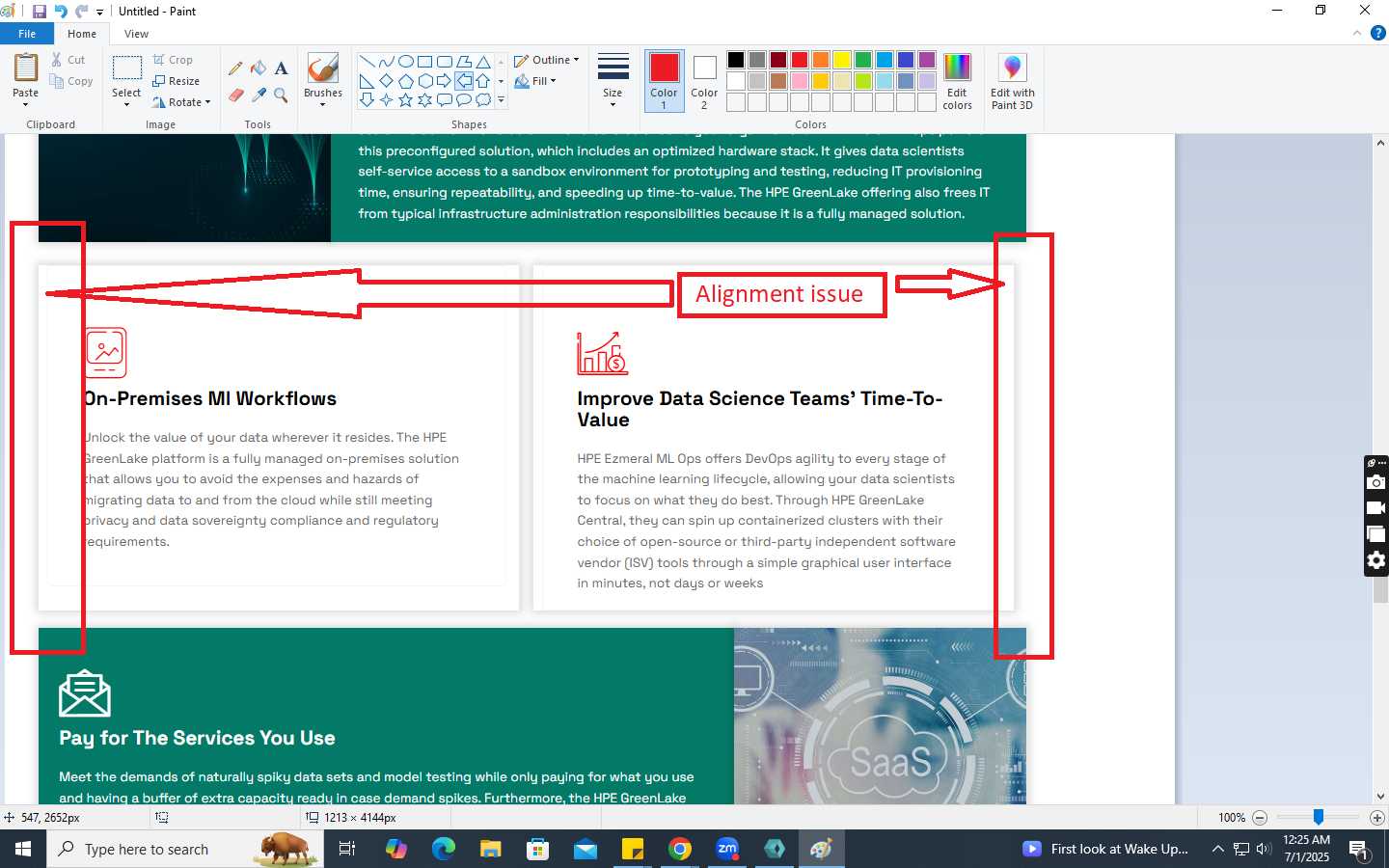Expand the Select dropdown arrow
1389x868 pixels.
(x=126, y=104)
